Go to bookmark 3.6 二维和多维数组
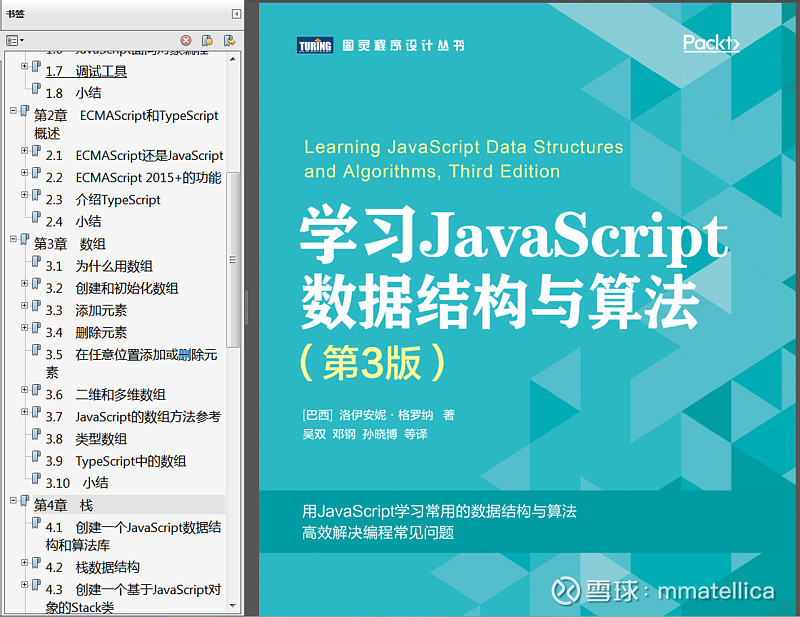 pyautogui.click(x=106, y=395)
